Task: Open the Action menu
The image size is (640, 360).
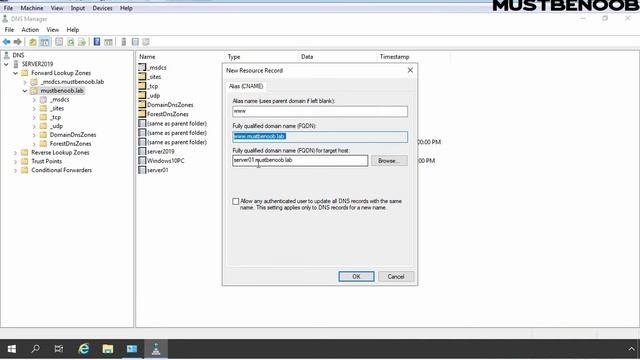Action: pos(30,30)
